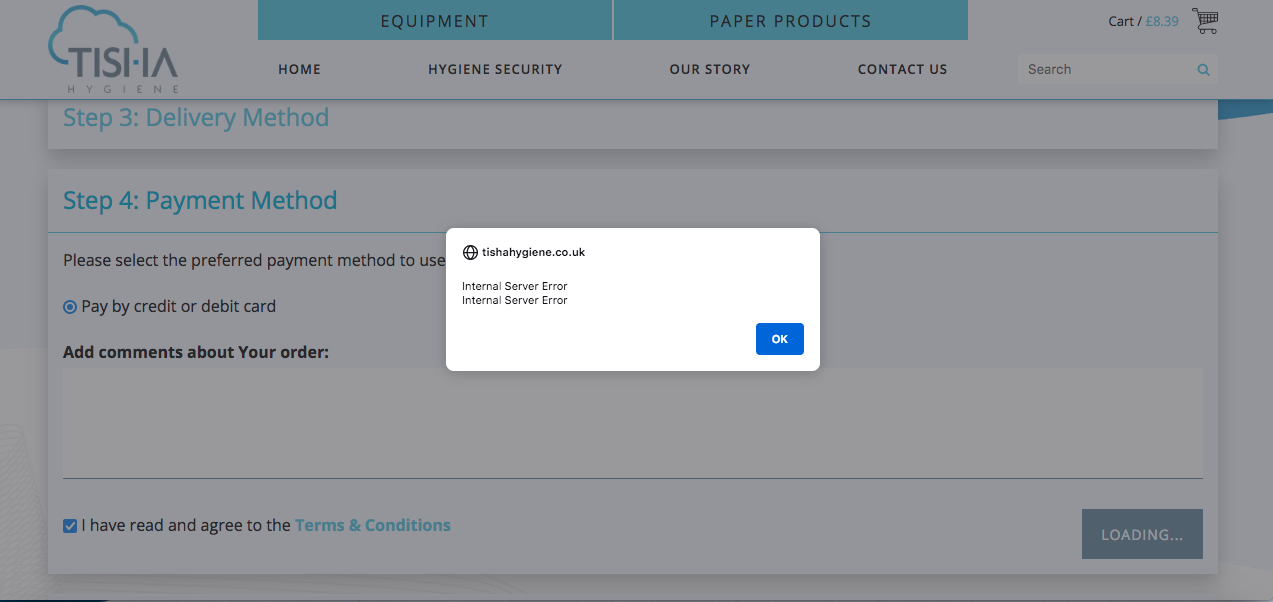Click the order comments text area
This screenshot has width=1273, height=602.
click(633, 423)
